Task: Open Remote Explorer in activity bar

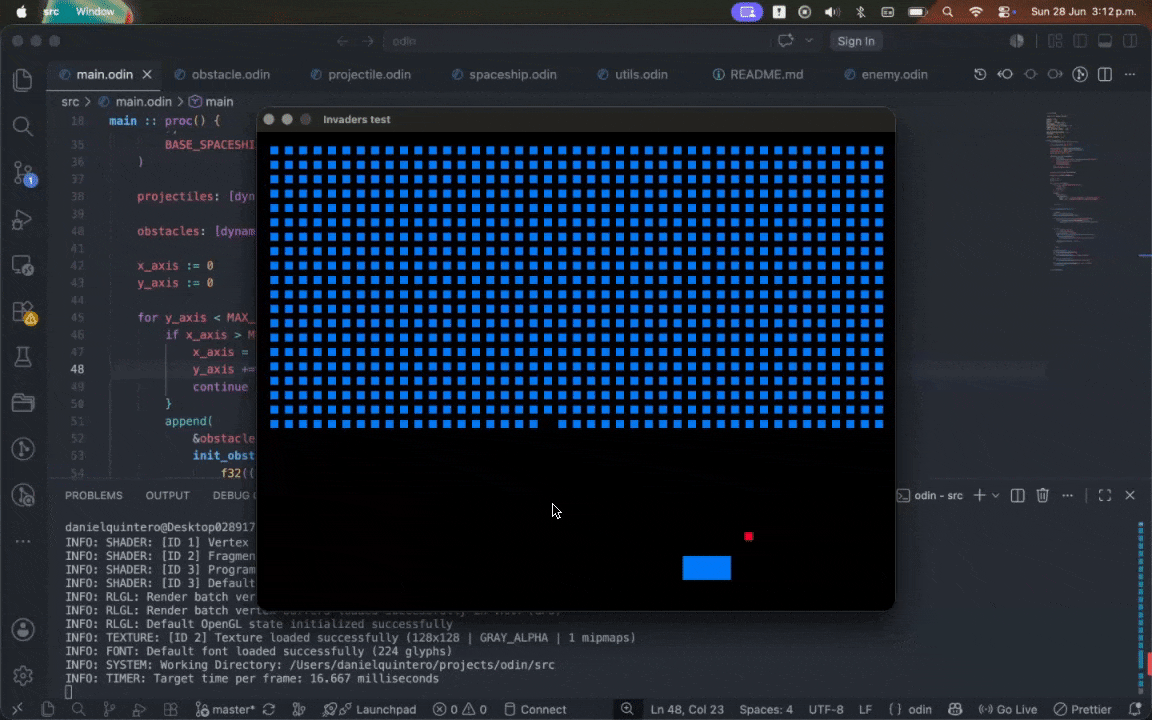Action: click(23, 265)
